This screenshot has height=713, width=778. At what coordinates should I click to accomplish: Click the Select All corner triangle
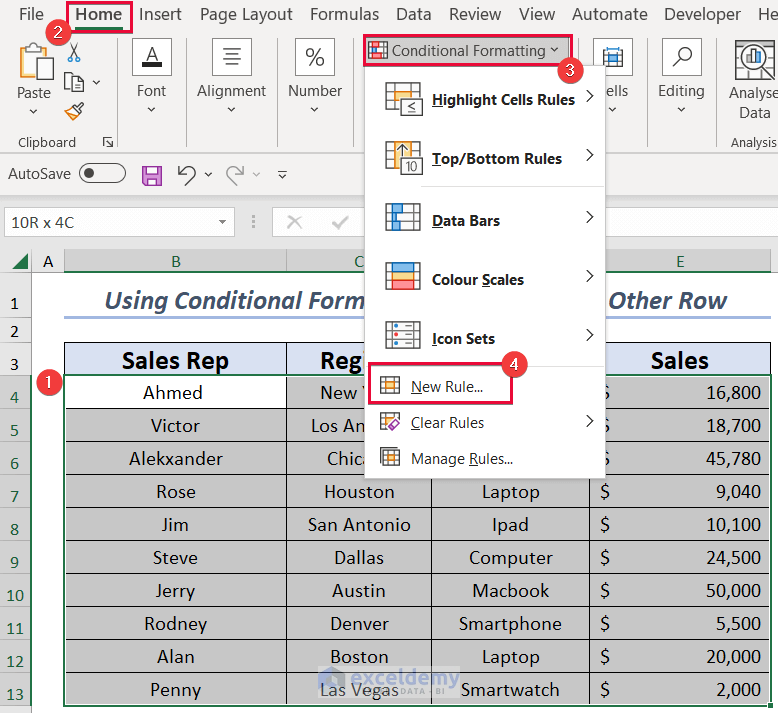(19, 262)
